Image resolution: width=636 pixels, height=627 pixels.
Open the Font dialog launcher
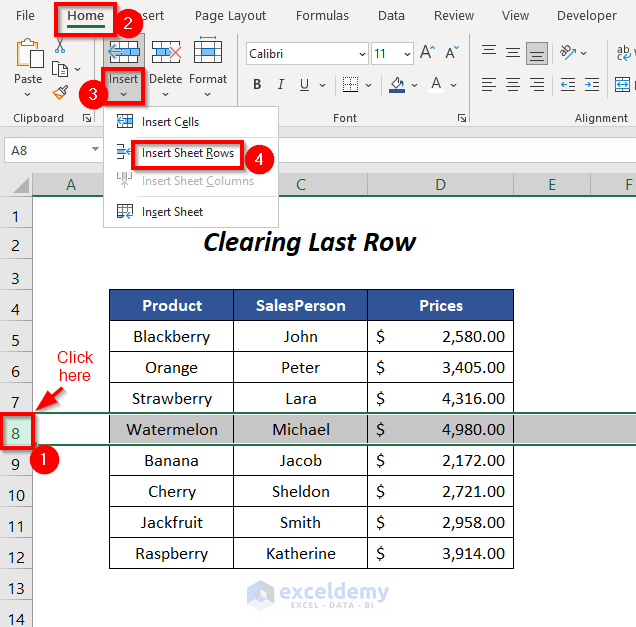click(x=462, y=118)
